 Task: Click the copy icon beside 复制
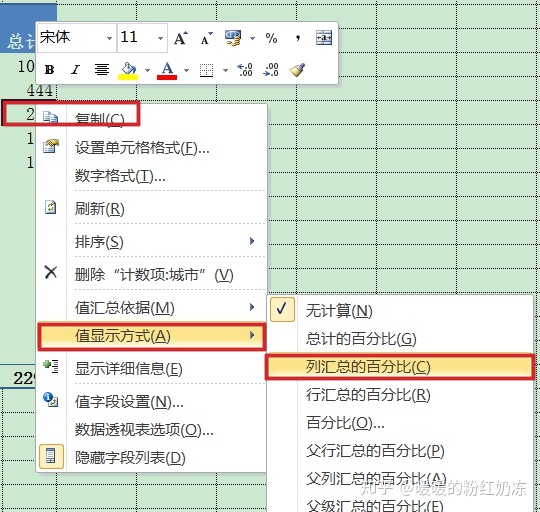pos(51,118)
